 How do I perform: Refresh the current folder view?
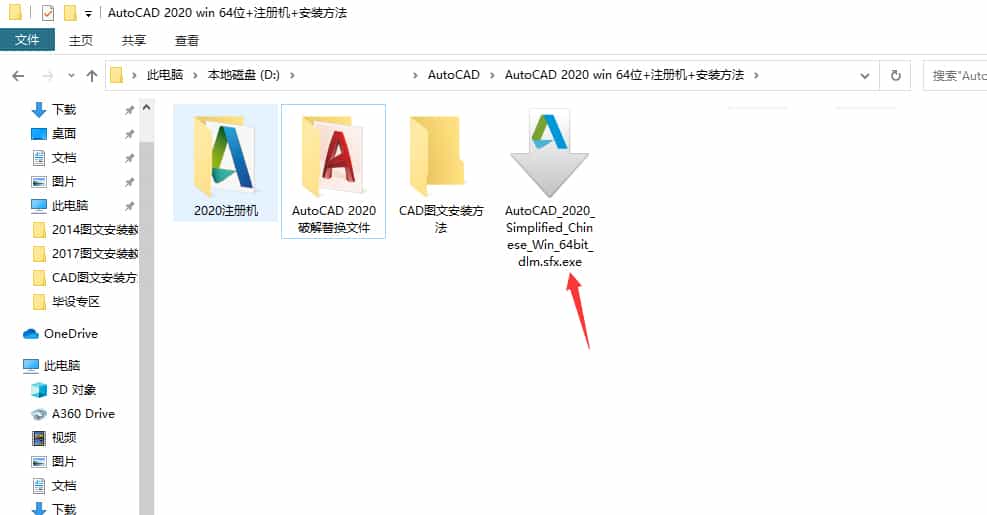[895, 76]
